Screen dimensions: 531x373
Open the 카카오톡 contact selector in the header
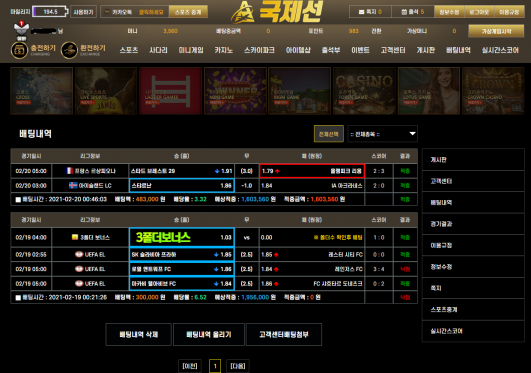point(134,12)
